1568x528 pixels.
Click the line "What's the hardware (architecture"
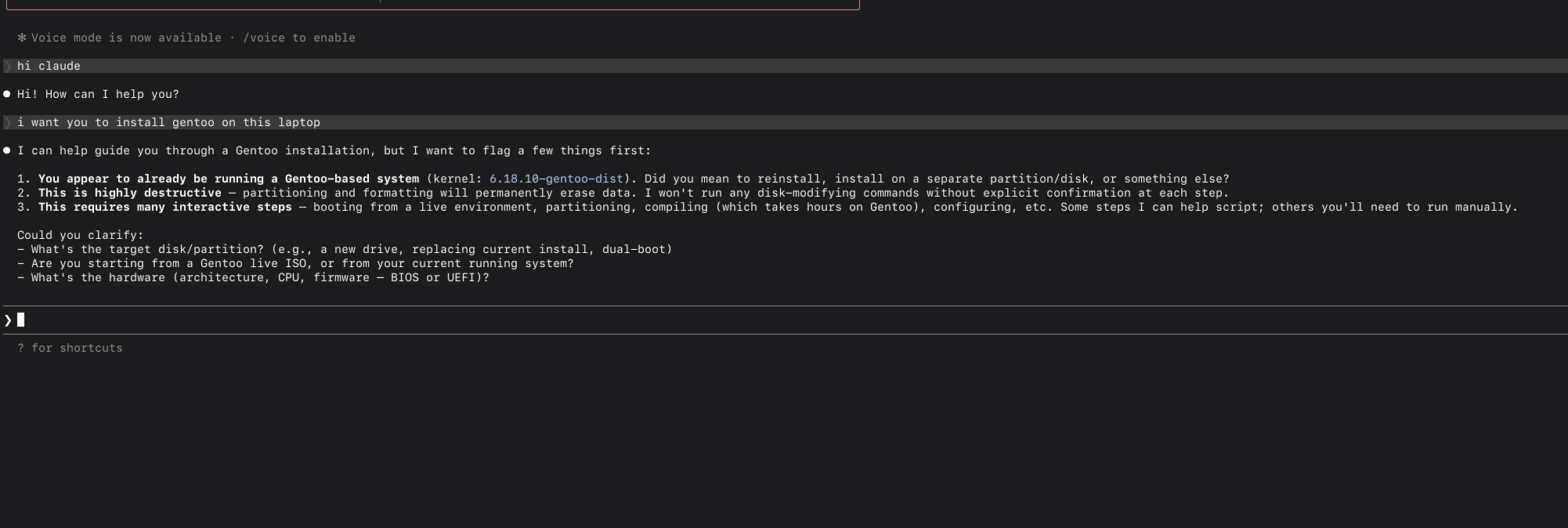253,277
